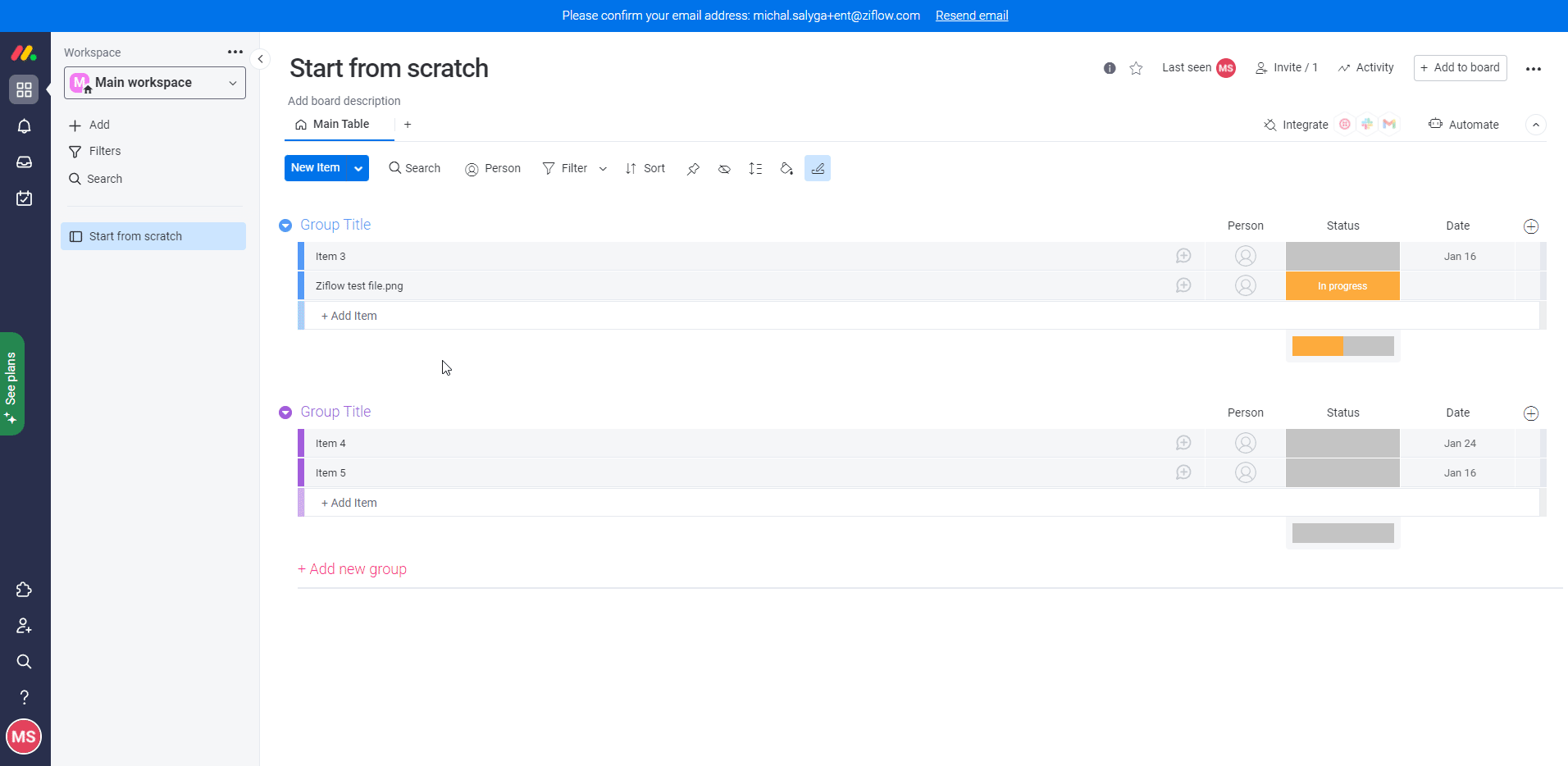Open the apps puzzle piece icon in the sidebar

coord(24,590)
